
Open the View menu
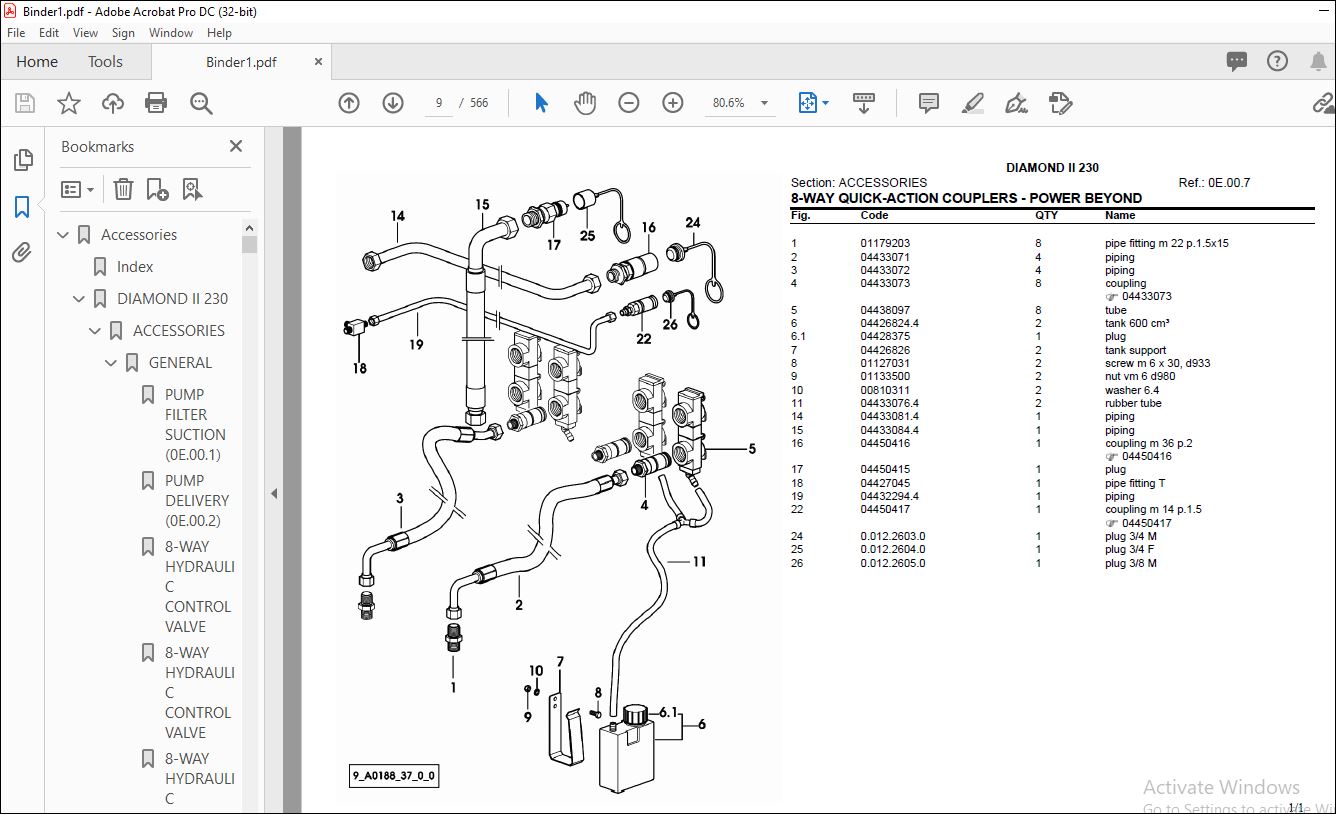tap(85, 33)
